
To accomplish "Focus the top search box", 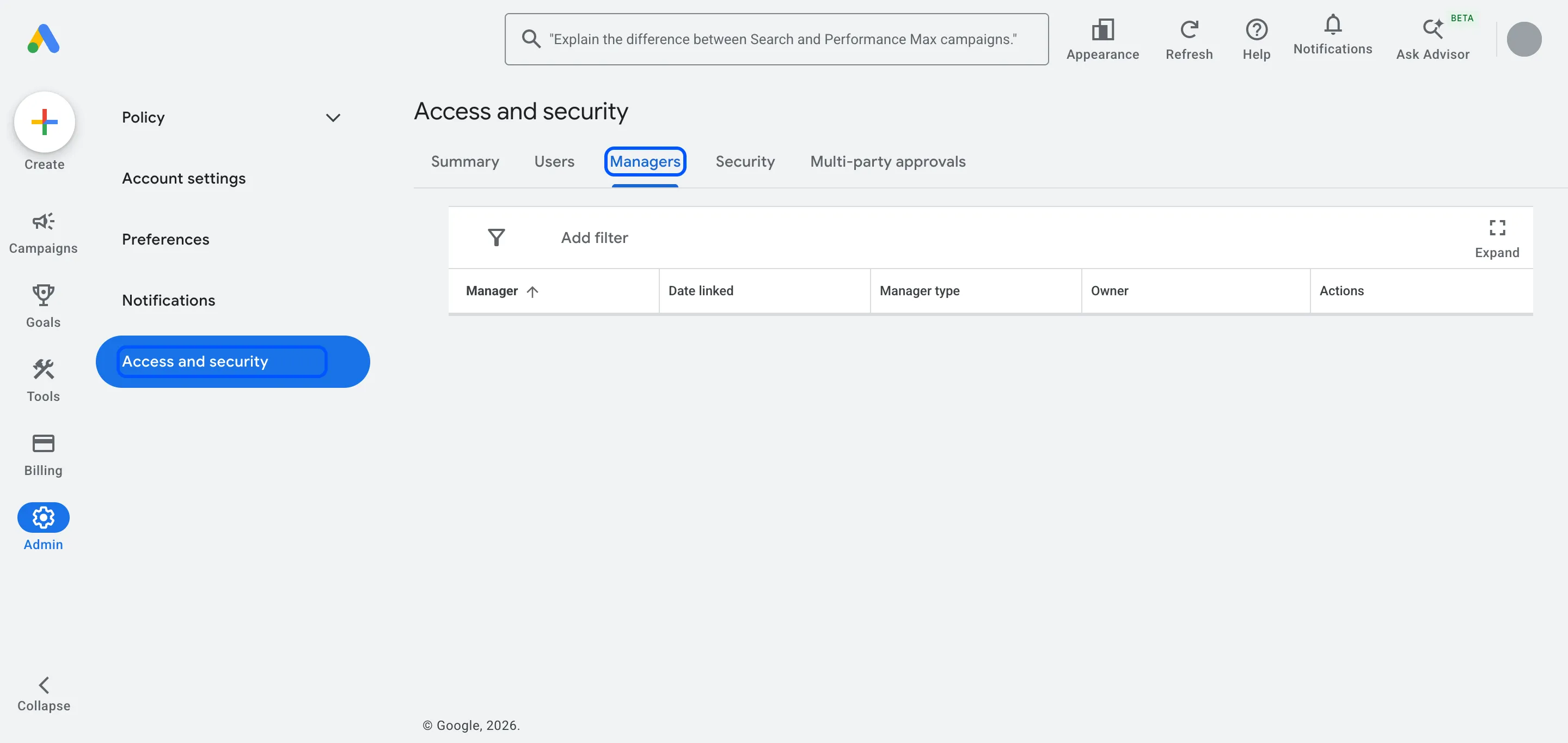I will click(x=776, y=39).
